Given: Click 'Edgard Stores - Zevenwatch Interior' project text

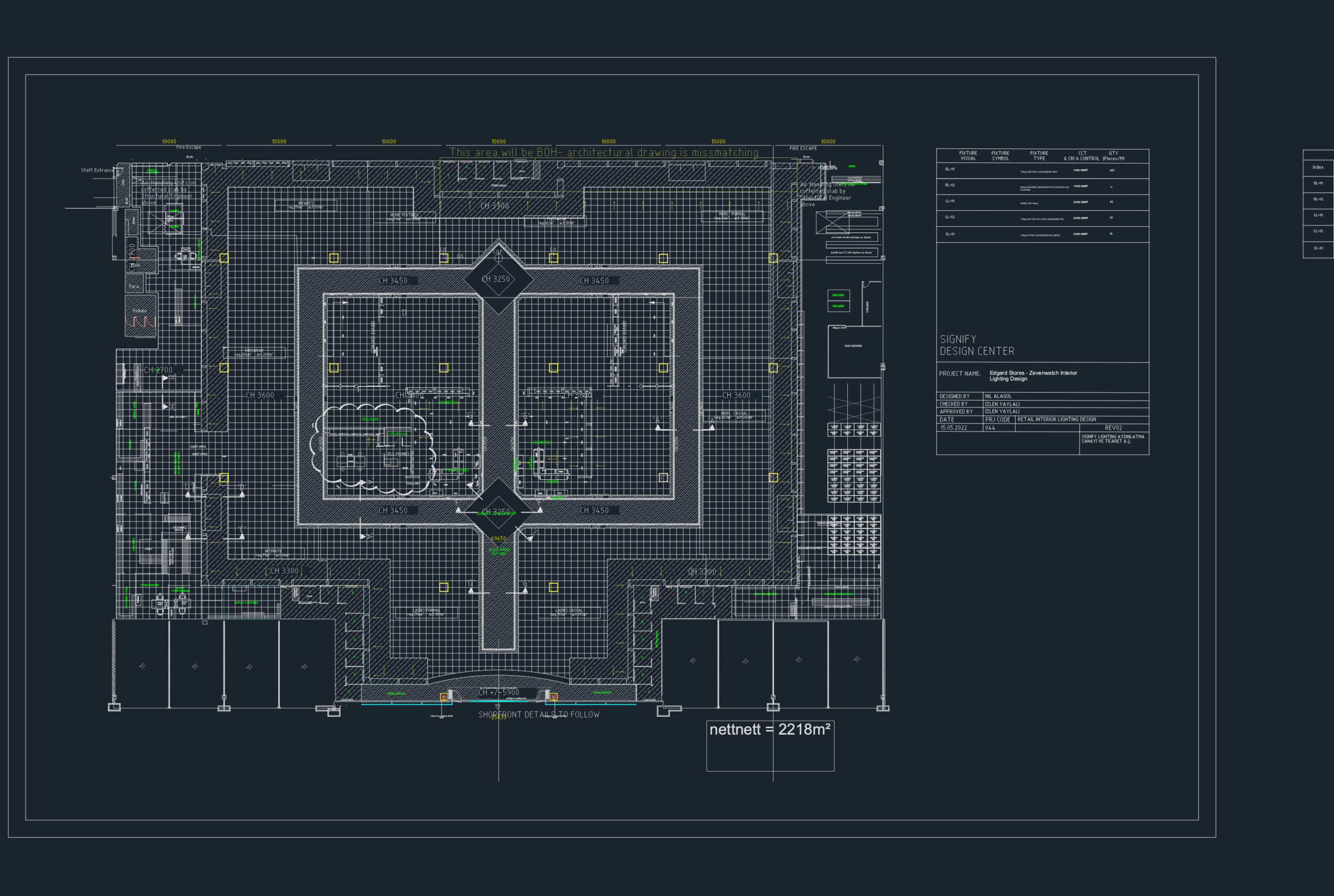Looking at the screenshot, I should 1033,373.
